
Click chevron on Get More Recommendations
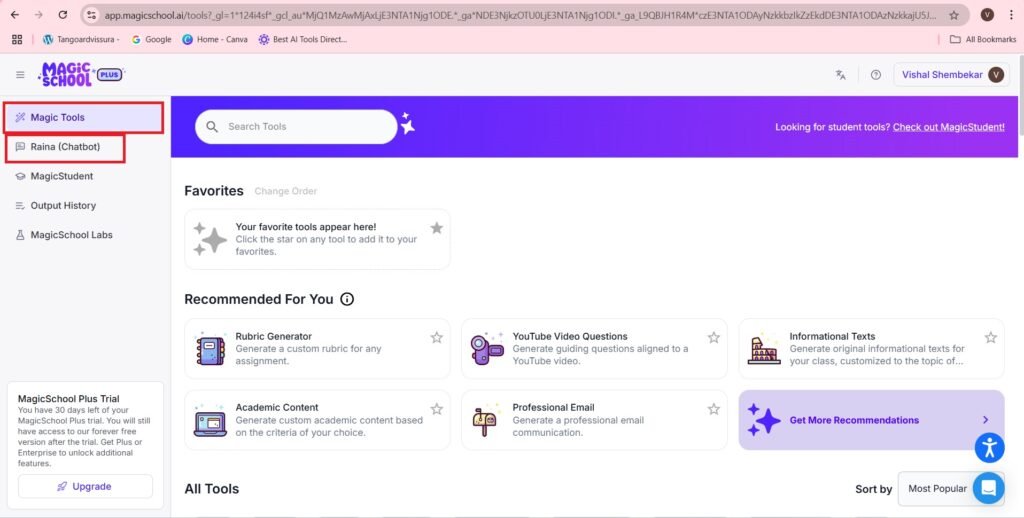click(985, 420)
